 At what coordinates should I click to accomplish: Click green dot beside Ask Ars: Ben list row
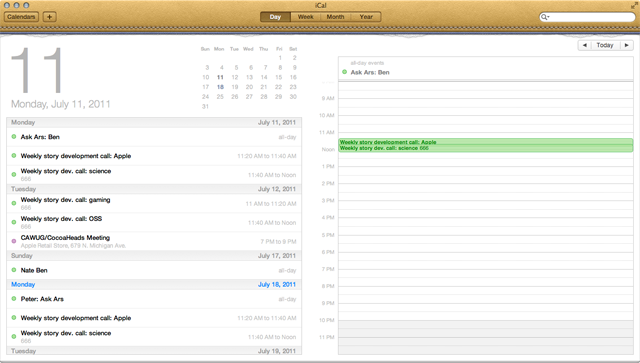(x=13, y=137)
